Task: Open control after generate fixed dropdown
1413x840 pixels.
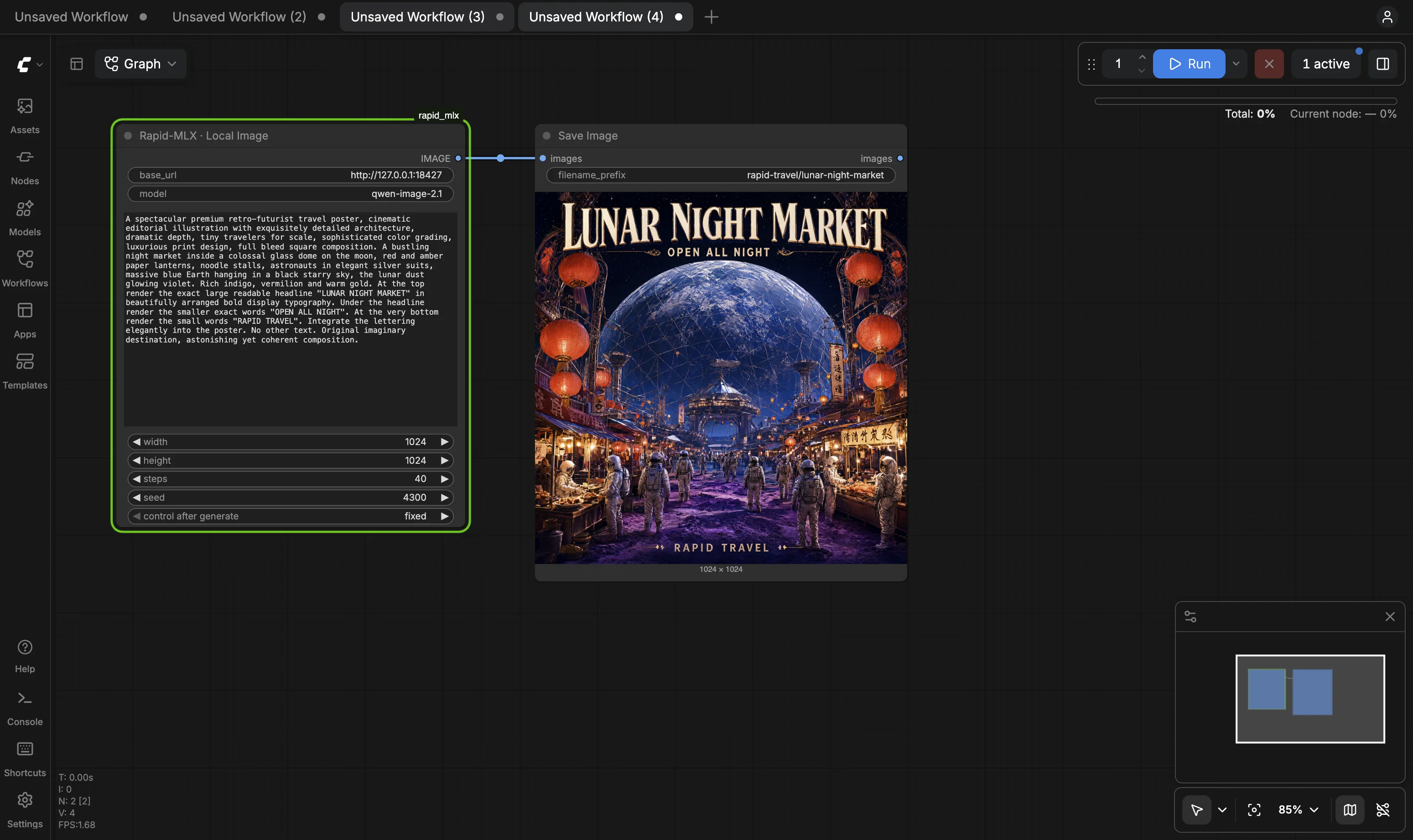Action: click(x=291, y=516)
